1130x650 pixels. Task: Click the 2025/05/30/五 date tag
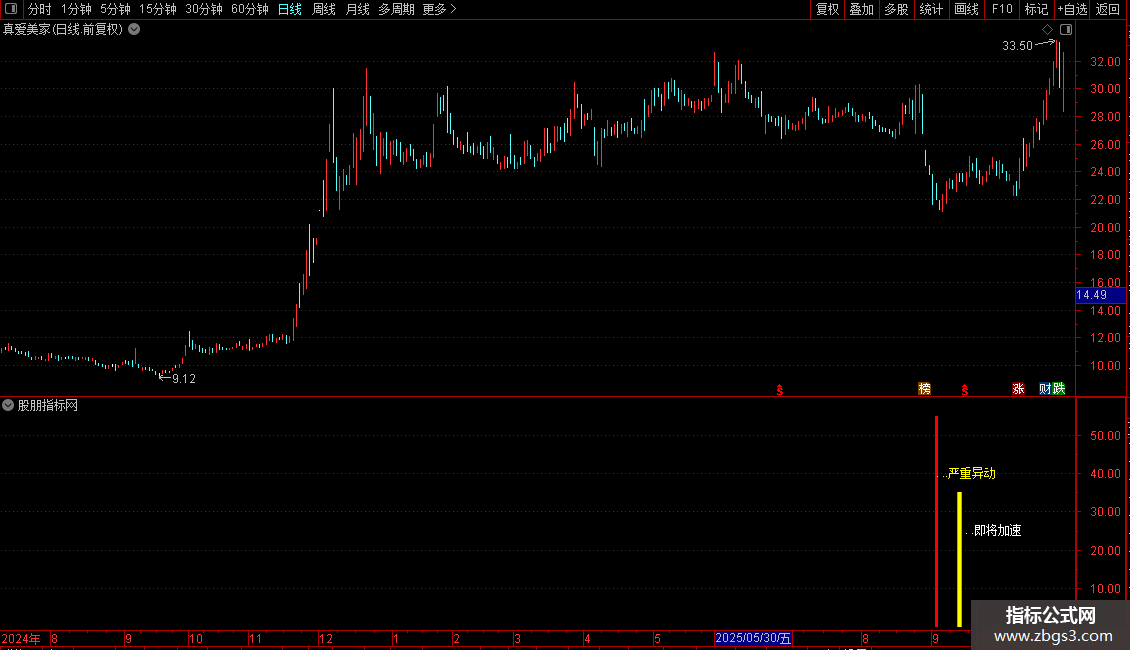click(x=753, y=638)
